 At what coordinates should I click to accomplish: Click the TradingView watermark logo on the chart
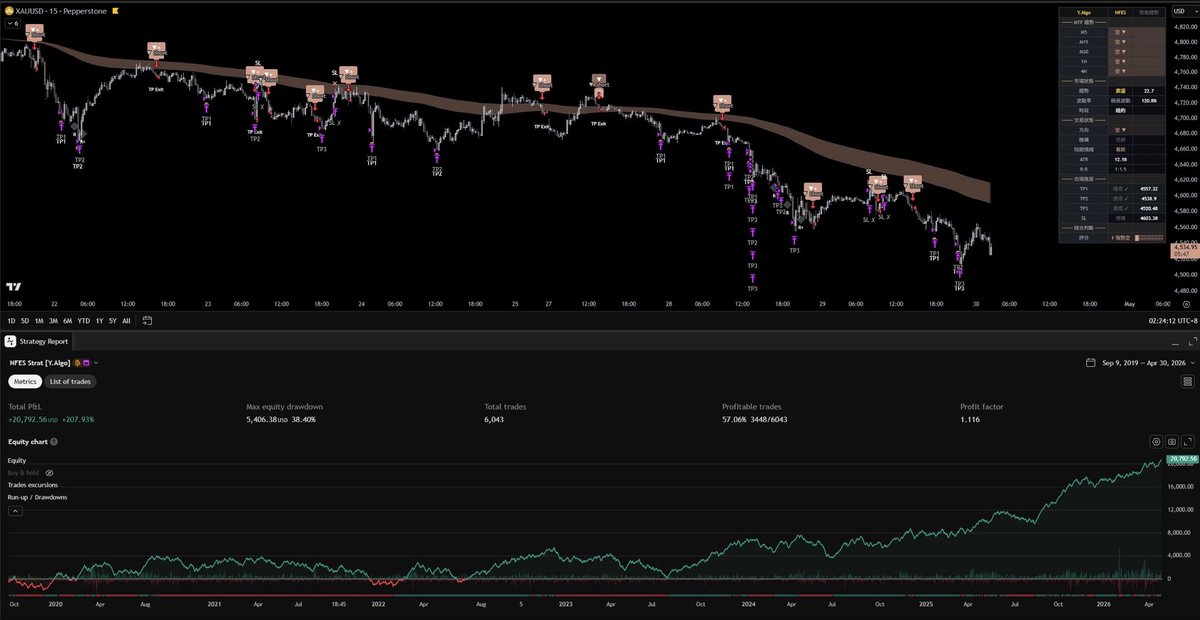click(12, 288)
